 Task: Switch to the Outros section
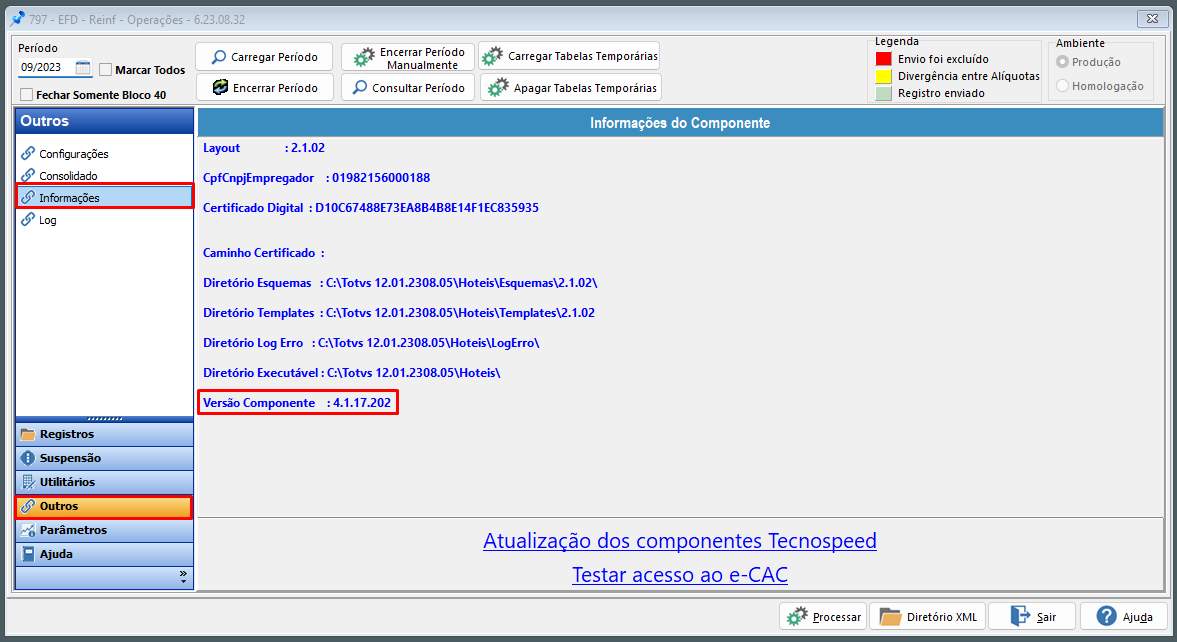tap(104, 506)
